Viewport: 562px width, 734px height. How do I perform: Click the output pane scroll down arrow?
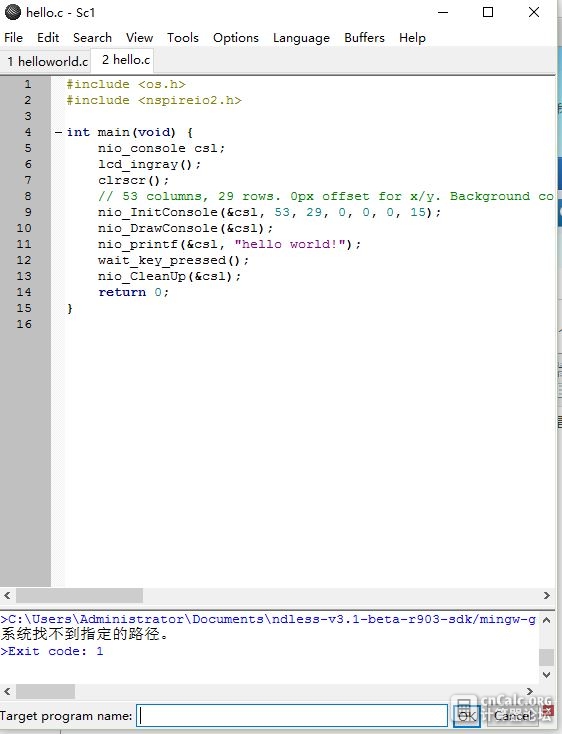pos(546,675)
